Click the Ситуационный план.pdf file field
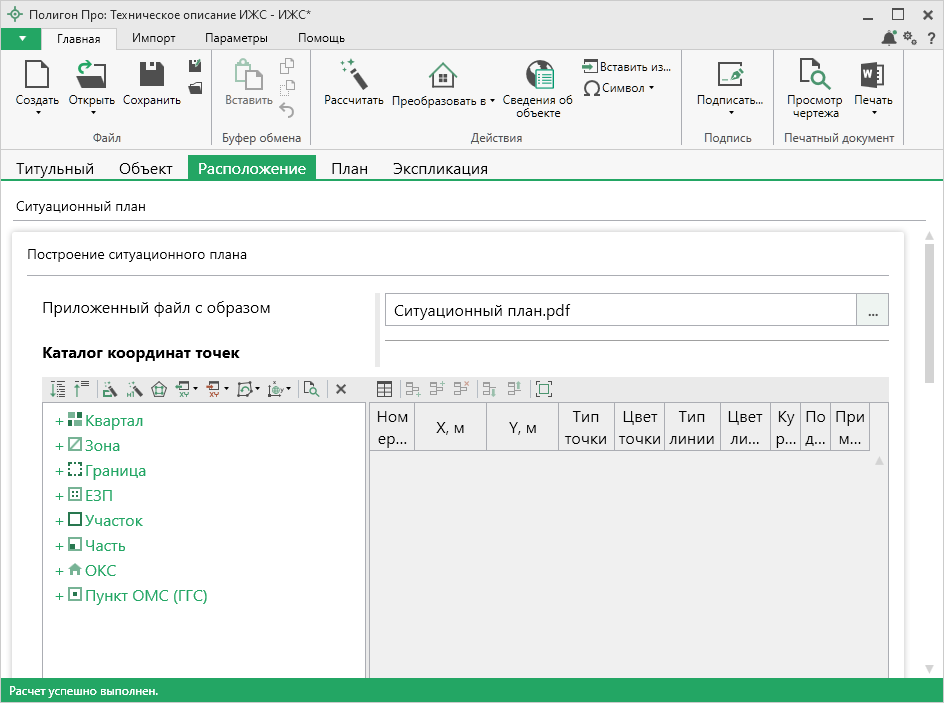This screenshot has height=703, width=944. tap(620, 310)
